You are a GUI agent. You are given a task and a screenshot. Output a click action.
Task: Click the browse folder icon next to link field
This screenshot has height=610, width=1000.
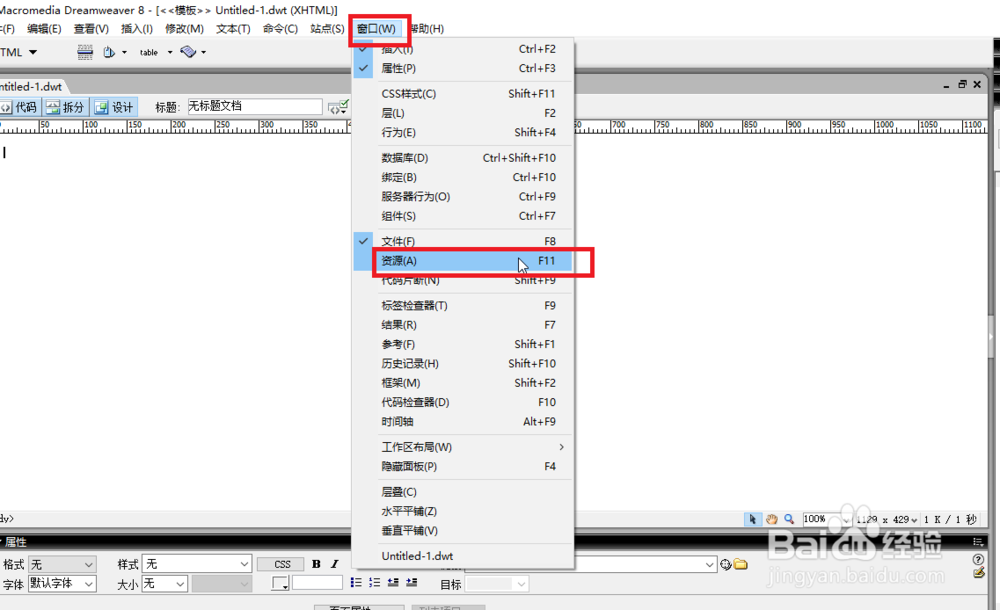pos(740,564)
